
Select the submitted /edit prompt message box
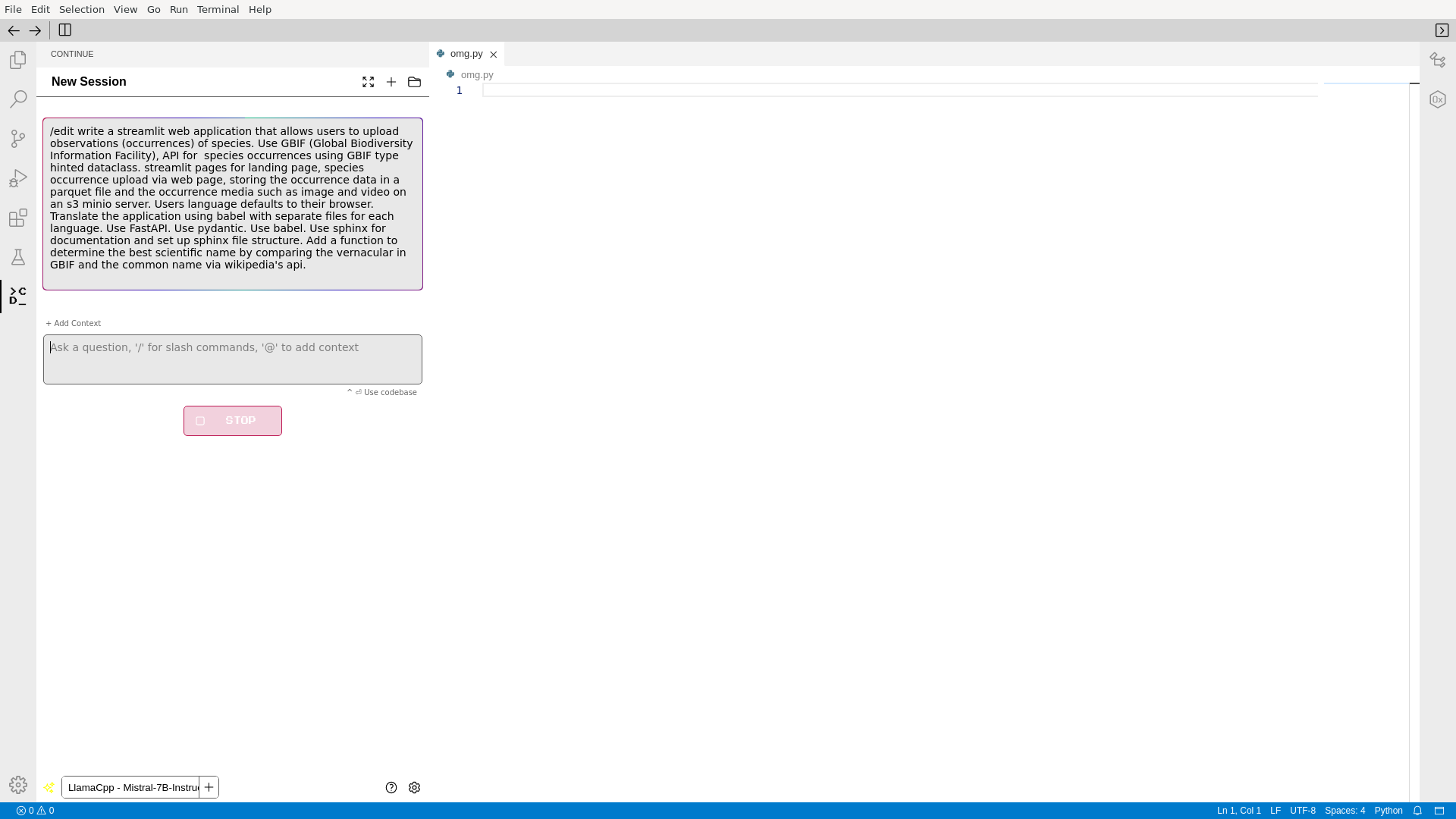233,204
